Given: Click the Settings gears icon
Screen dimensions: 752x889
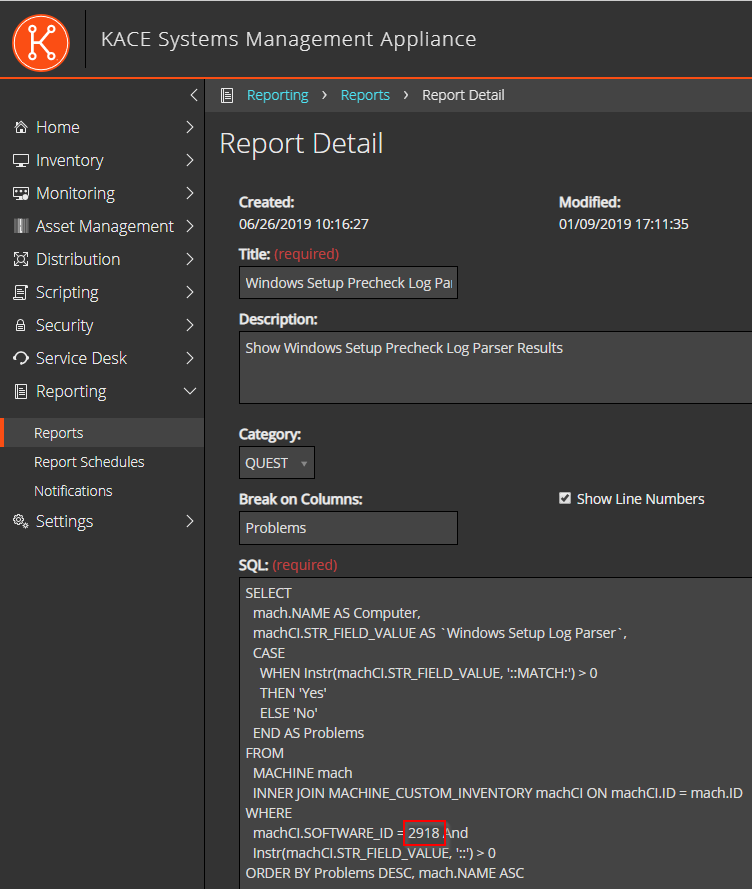Looking at the screenshot, I should pos(21,521).
